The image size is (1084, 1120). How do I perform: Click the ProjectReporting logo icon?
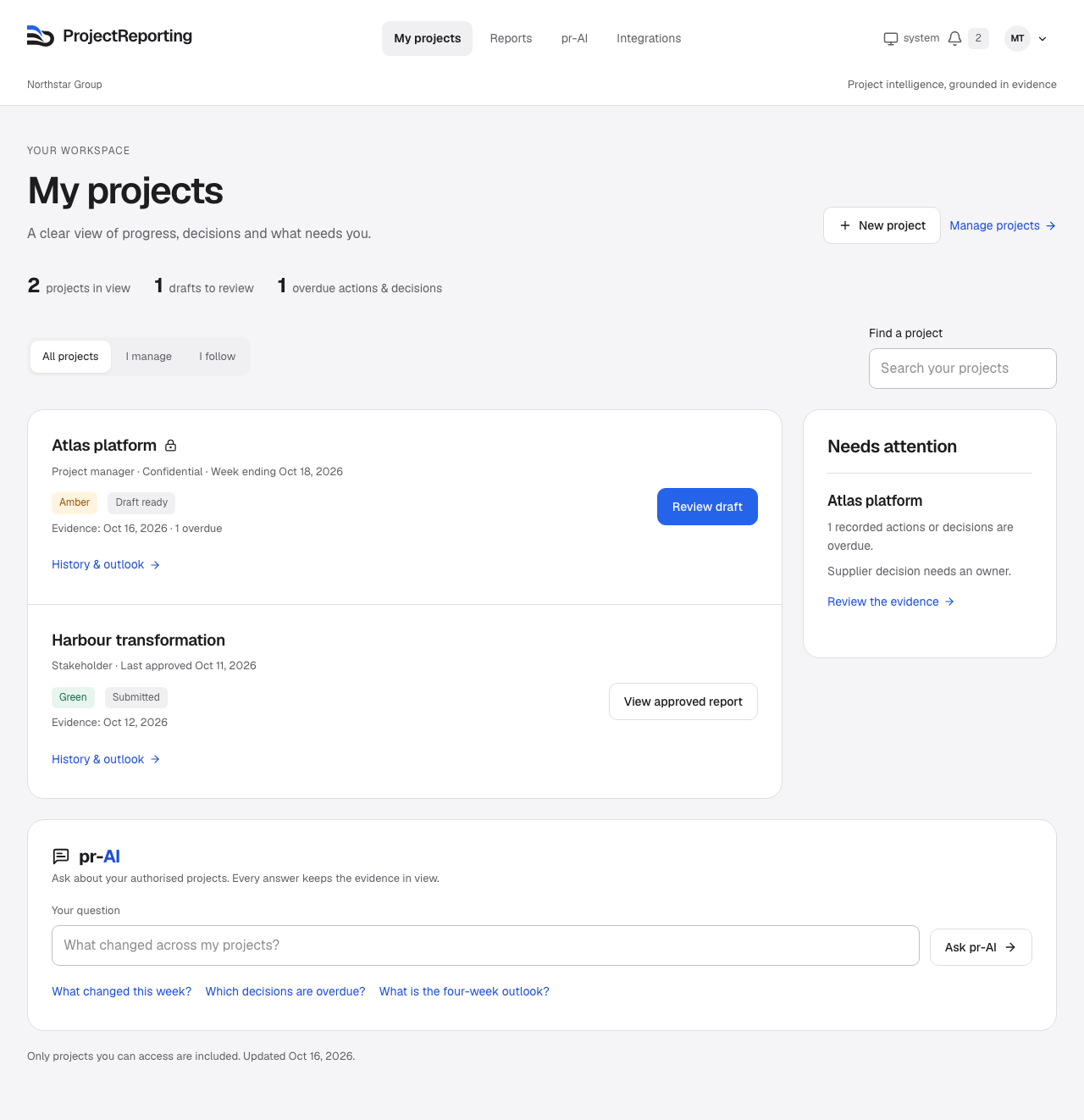[x=41, y=36]
